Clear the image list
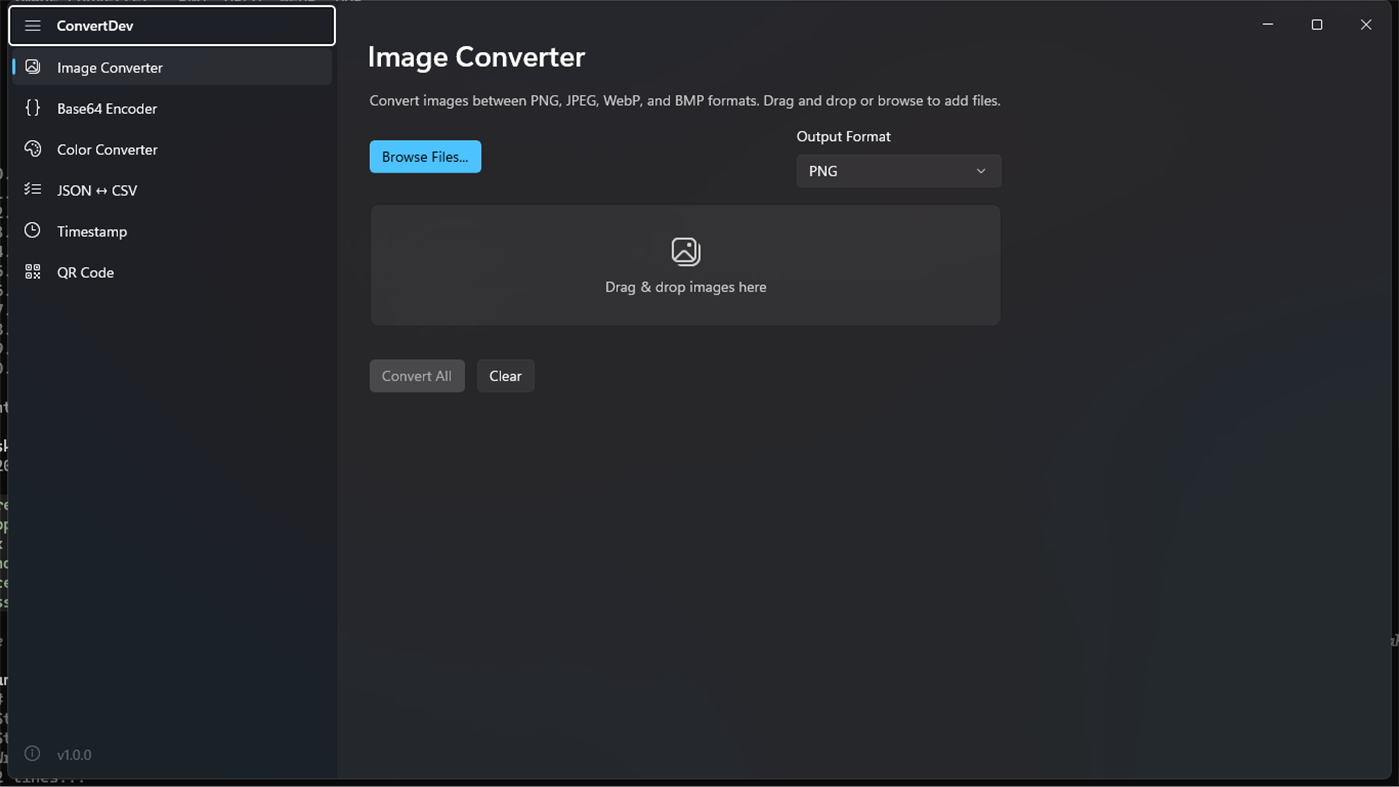This screenshot has height=787, width=1399. click(x=505, y=376)
